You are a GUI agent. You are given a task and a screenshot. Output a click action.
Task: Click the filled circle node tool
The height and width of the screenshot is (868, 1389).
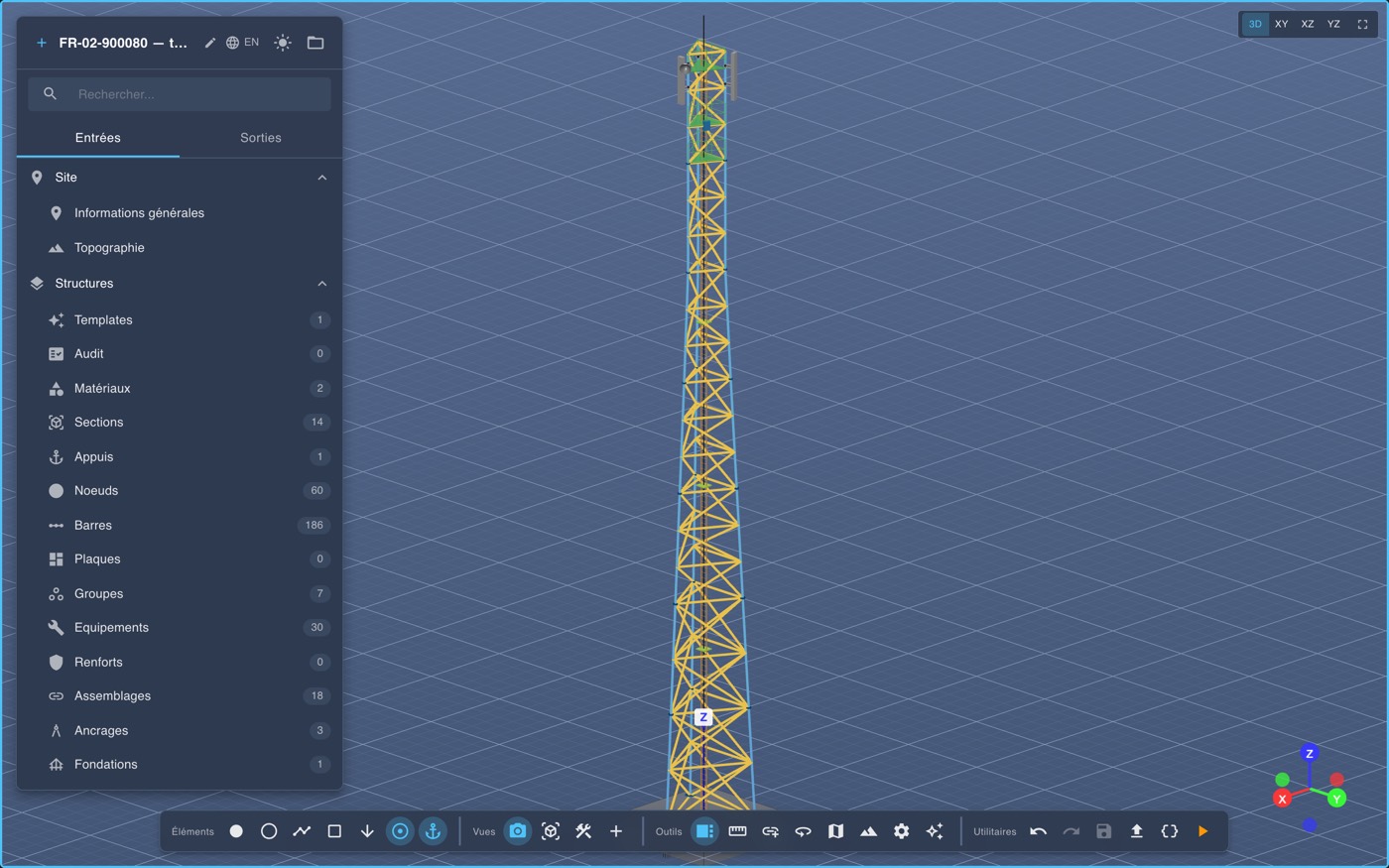click(236, 831)
